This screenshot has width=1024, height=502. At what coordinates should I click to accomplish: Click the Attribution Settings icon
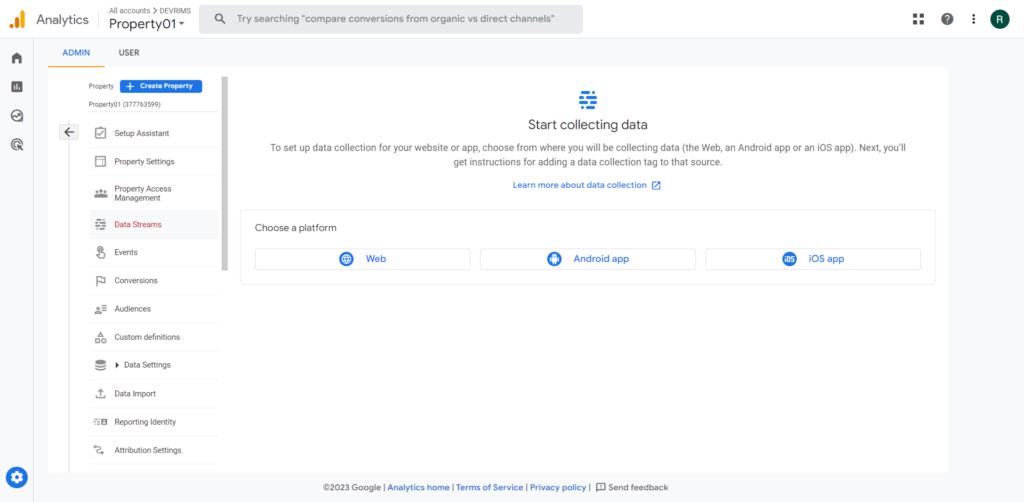pos(101,450)
